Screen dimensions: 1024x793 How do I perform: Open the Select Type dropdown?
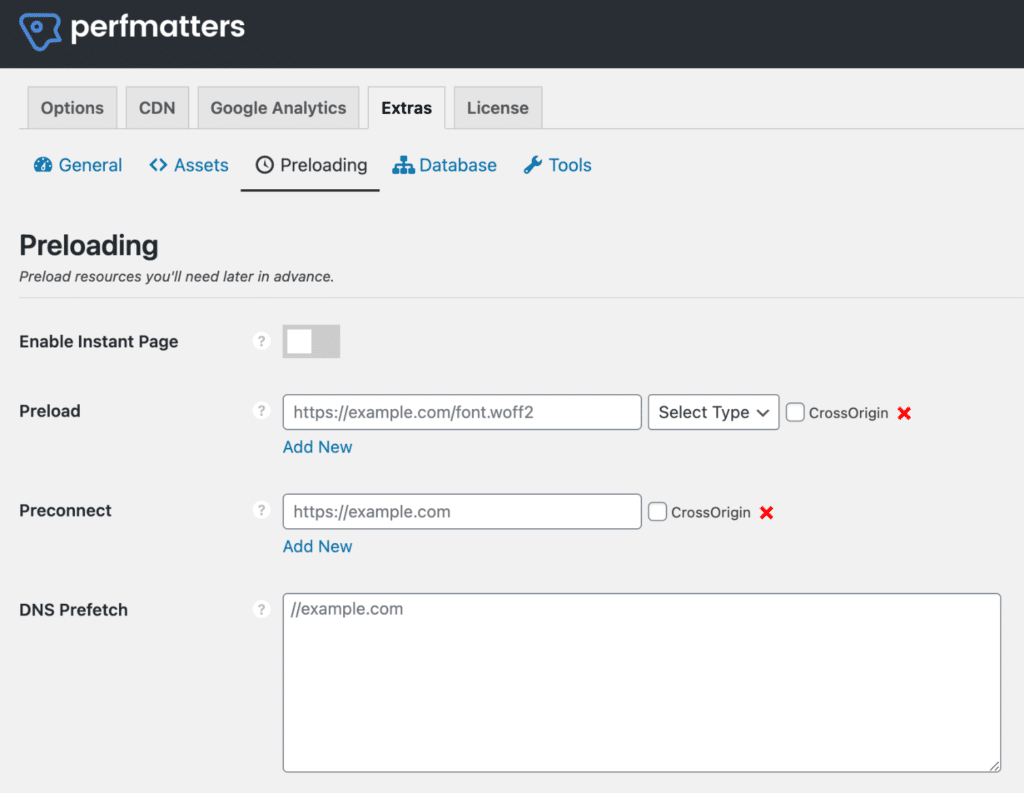713,412
